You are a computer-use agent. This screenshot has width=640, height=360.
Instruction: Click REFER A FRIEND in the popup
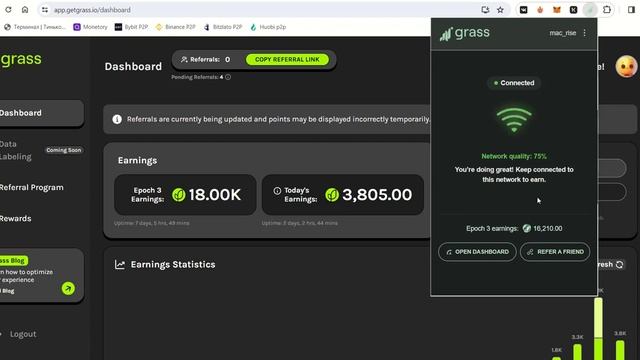click(555, 252)
